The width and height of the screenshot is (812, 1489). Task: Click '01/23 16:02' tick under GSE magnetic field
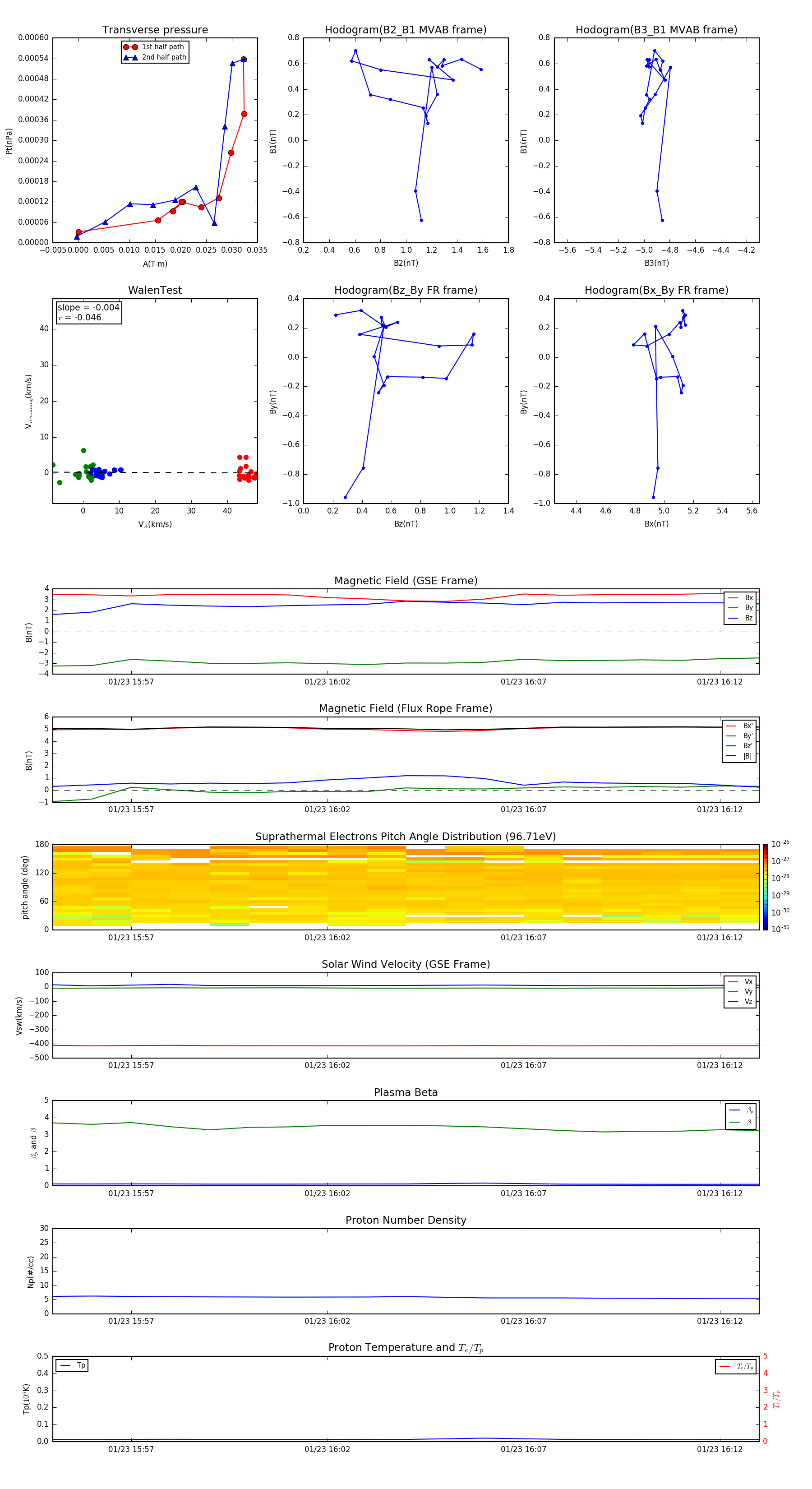coord(327,682)
